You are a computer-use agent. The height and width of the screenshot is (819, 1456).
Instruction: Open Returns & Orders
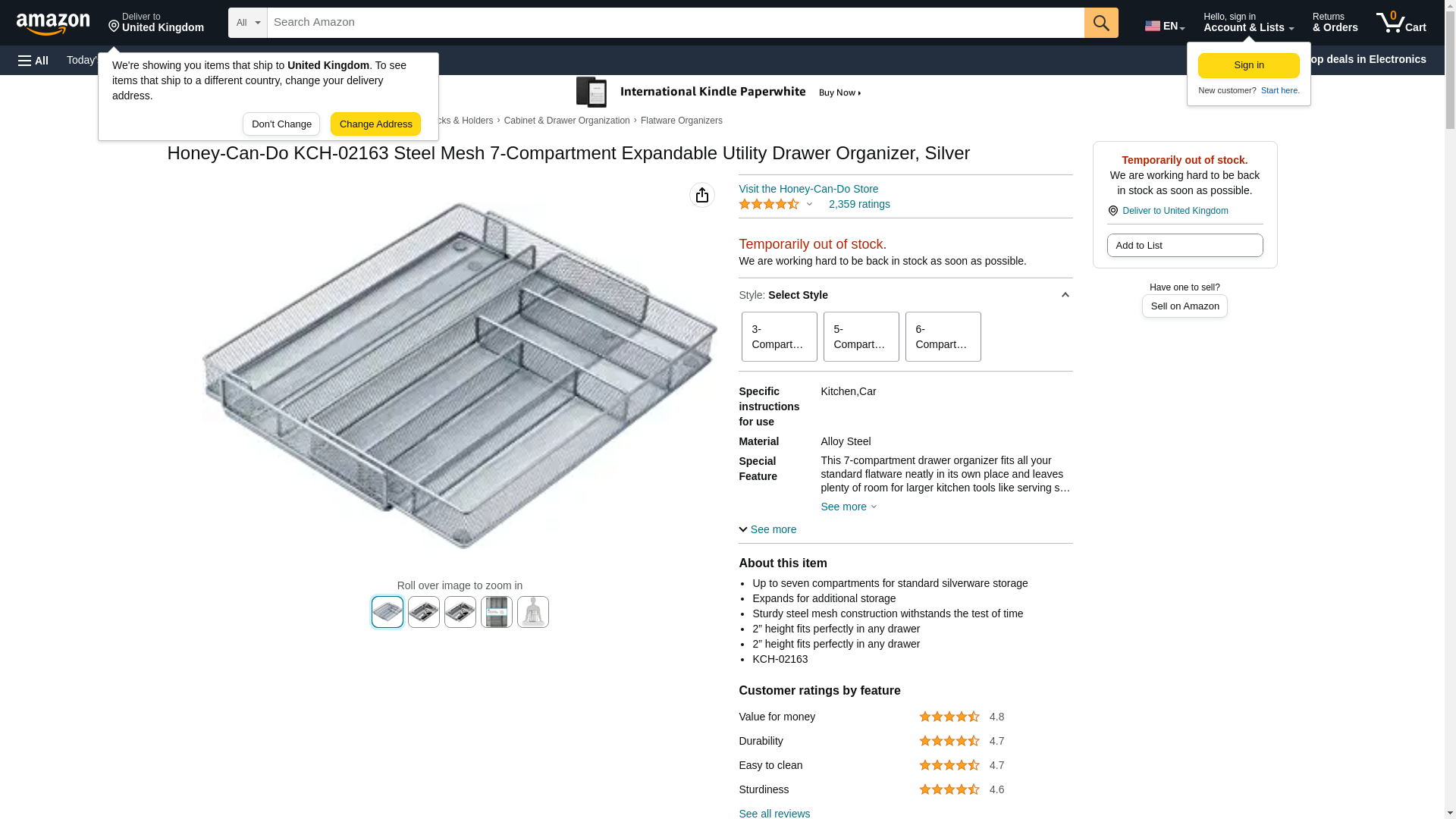[1335, 23]
